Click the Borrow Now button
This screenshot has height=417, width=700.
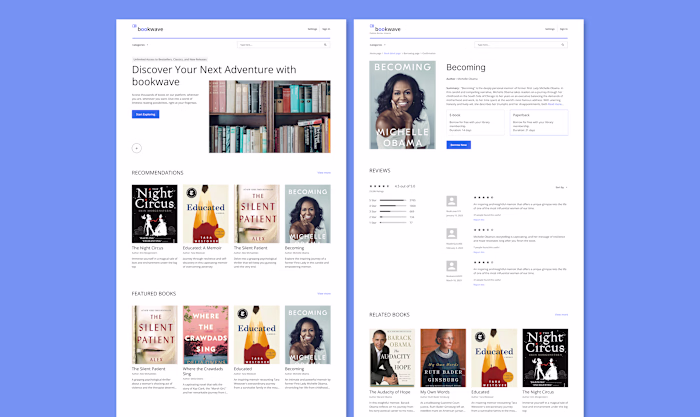click(x=458, y=145)
